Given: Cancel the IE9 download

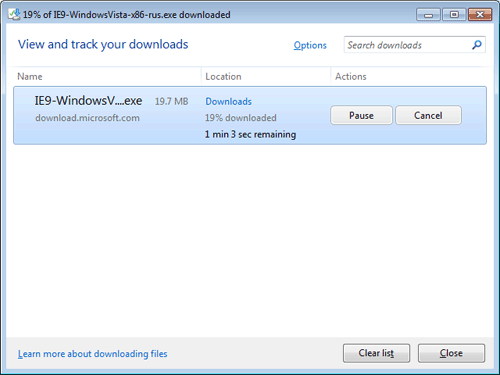Looking at the screenshot, I should pos(428,115).
